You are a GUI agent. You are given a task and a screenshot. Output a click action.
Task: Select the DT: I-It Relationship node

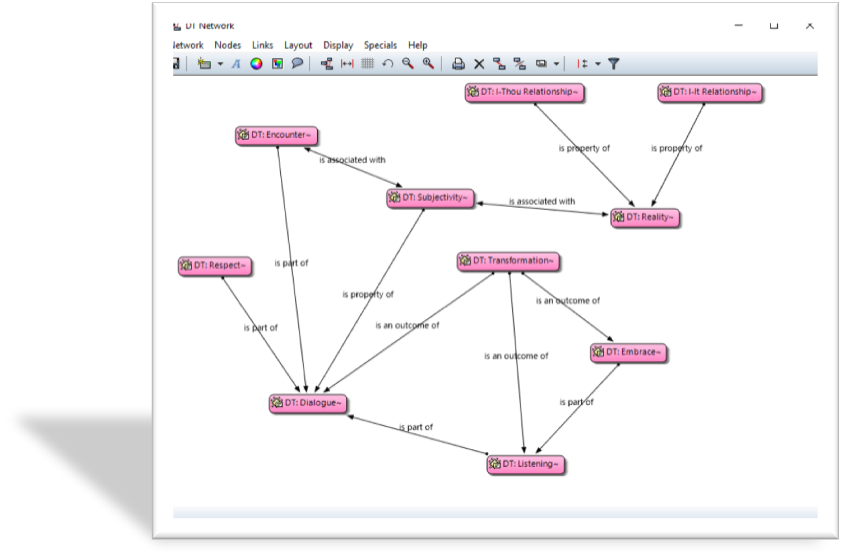(710, 92)
